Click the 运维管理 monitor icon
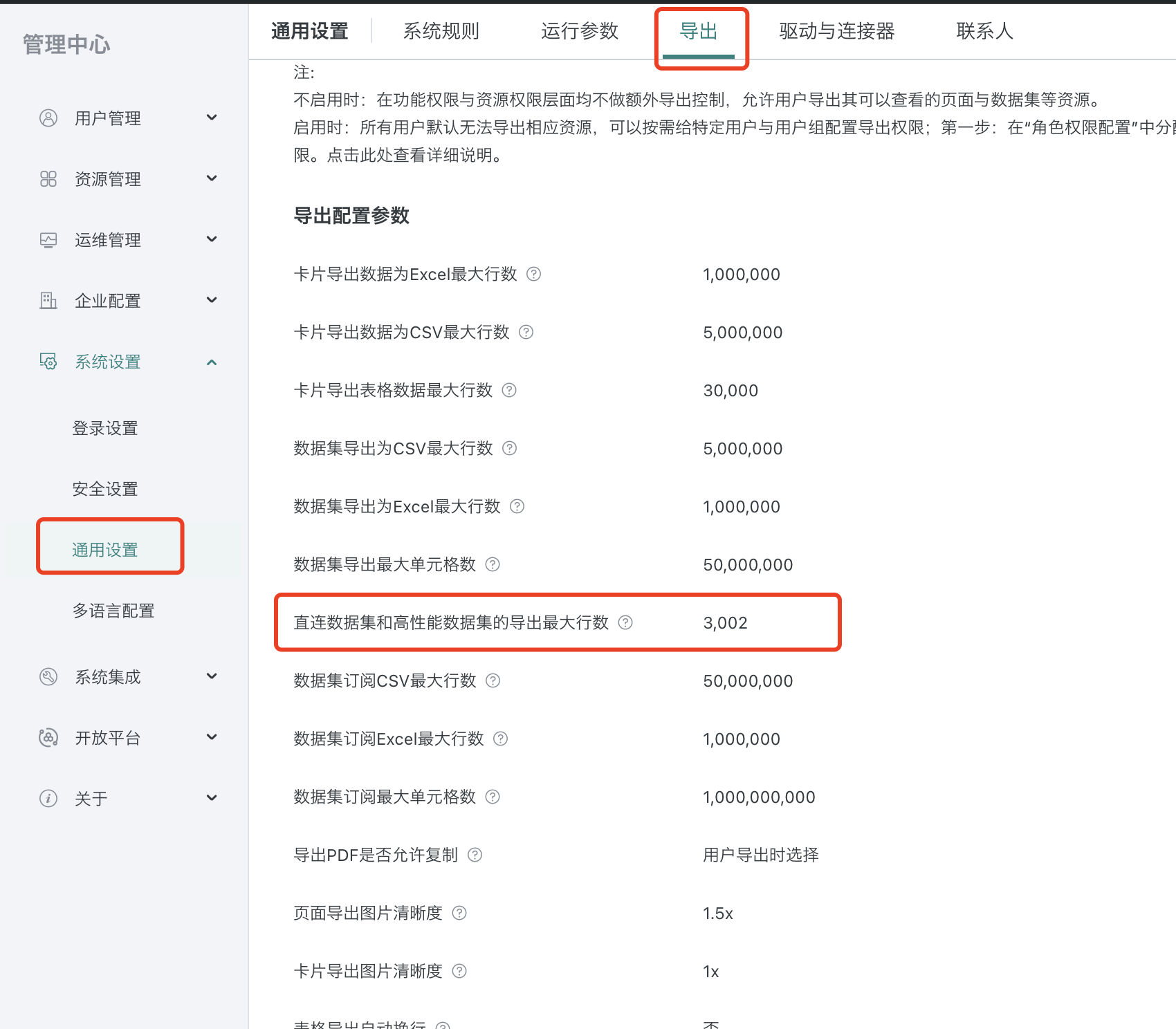This screenshot has width=1176, height=1029. pos(48,239)
